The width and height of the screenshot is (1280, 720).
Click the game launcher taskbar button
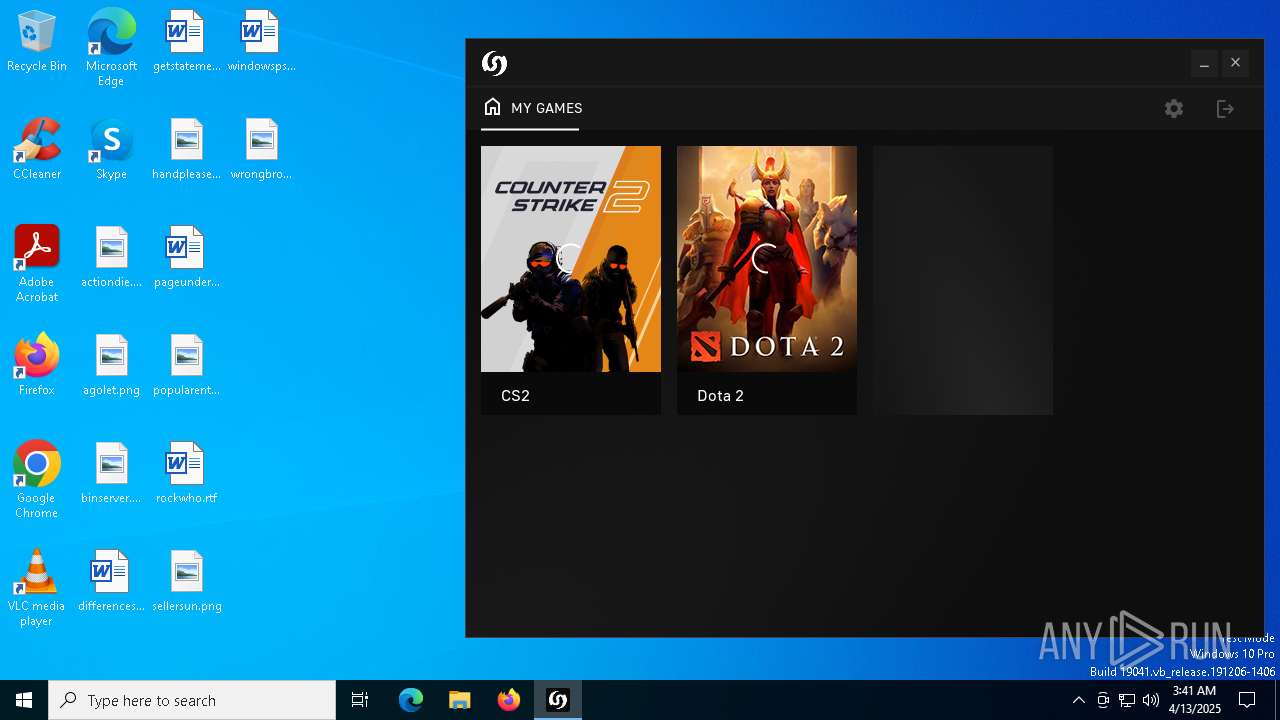558,700
